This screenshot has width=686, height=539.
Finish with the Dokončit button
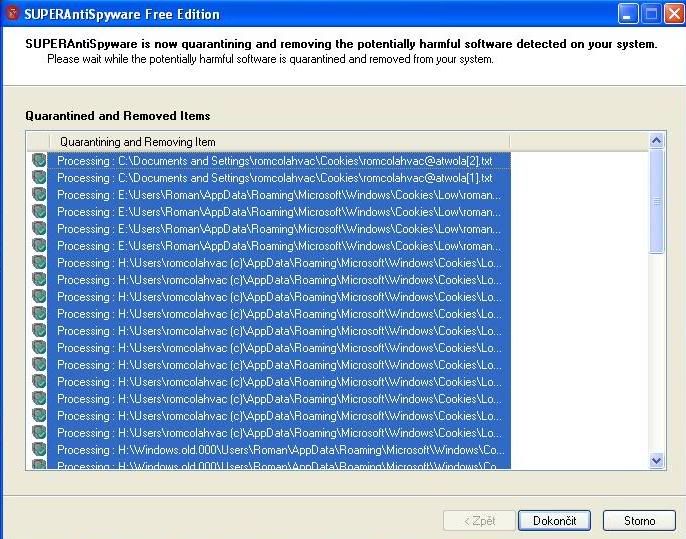(554, 521)
